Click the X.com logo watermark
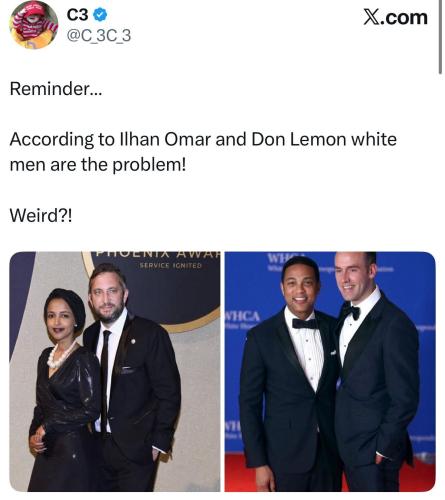The image size is (445, 500). (x=395, y=17)
